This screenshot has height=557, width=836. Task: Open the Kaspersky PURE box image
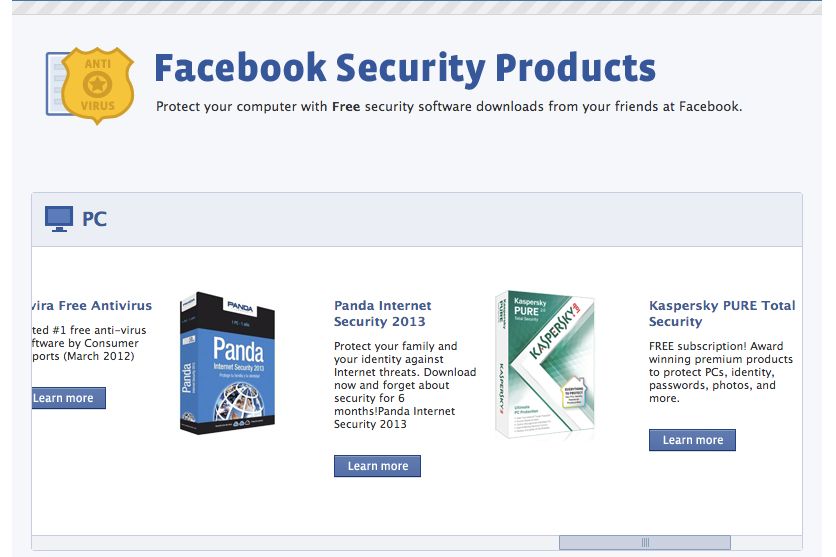click(544, 365)
